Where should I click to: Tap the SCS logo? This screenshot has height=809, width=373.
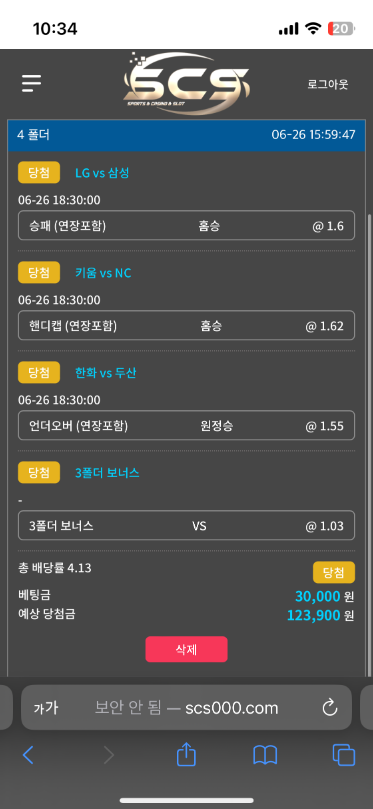[x=187, y=83]
